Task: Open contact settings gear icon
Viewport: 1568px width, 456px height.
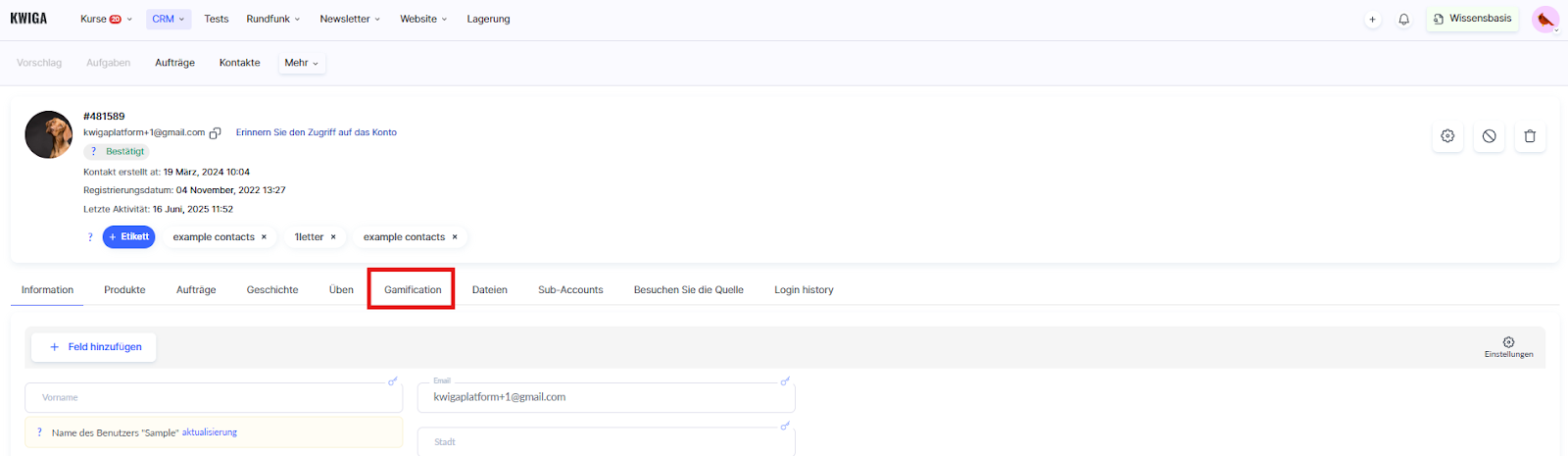Action: click(x=1447, y=136)
